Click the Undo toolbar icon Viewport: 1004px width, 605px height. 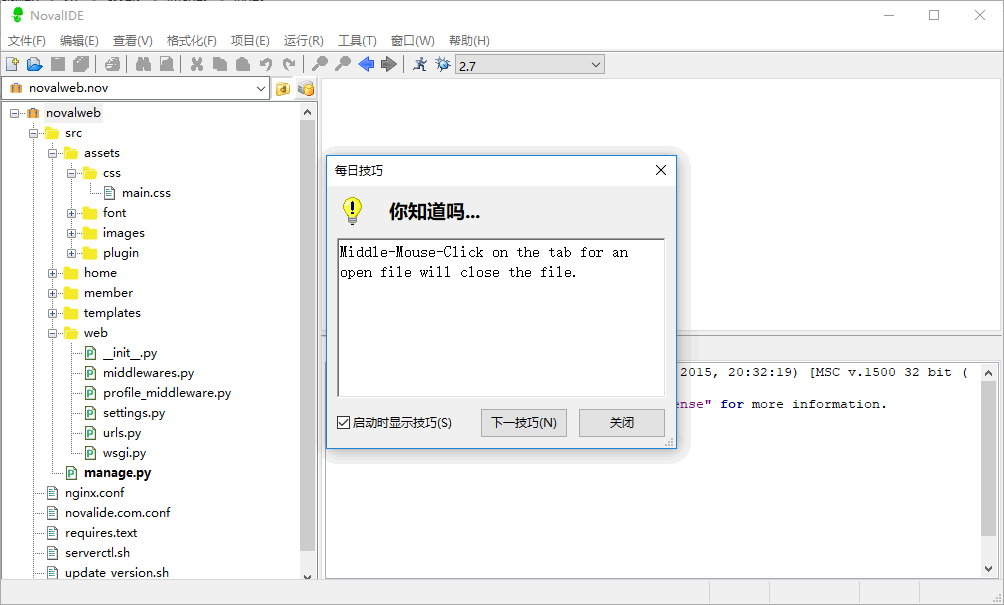pyautogui.click(x=267, y=63)
